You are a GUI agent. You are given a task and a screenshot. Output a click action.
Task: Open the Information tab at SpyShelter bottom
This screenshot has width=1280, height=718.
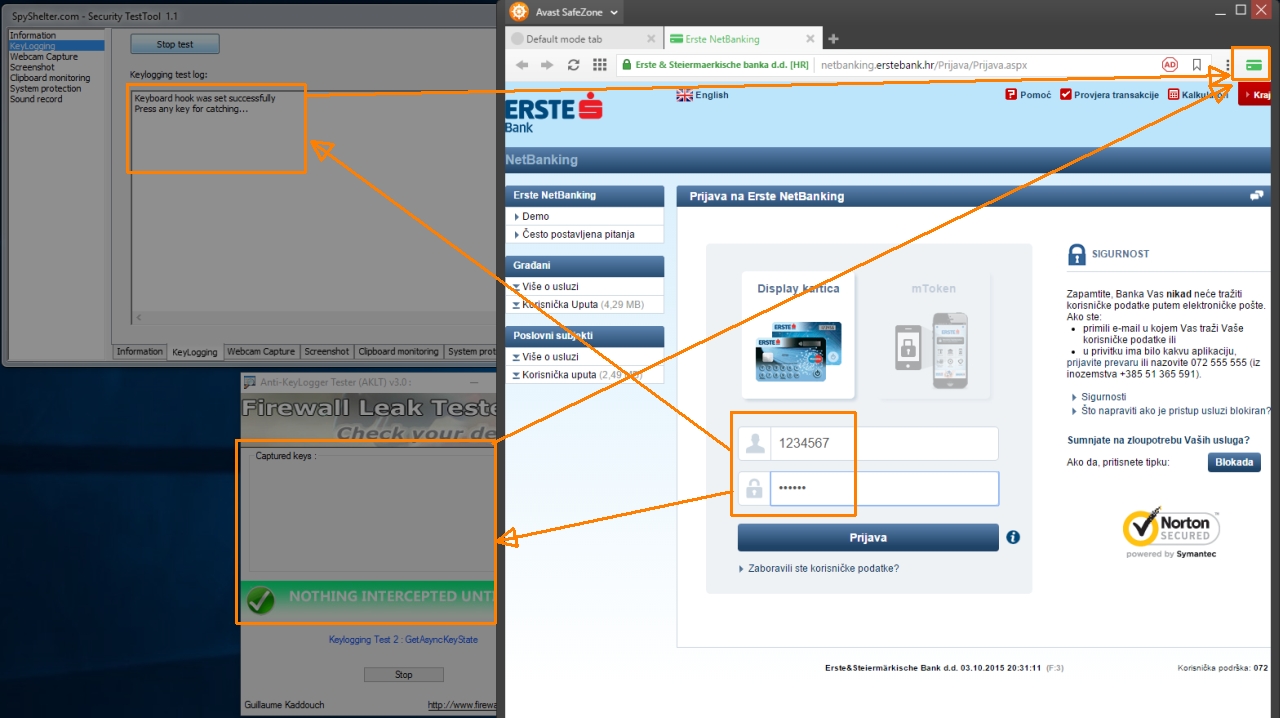pyautogui.click(x=139, y=351)
